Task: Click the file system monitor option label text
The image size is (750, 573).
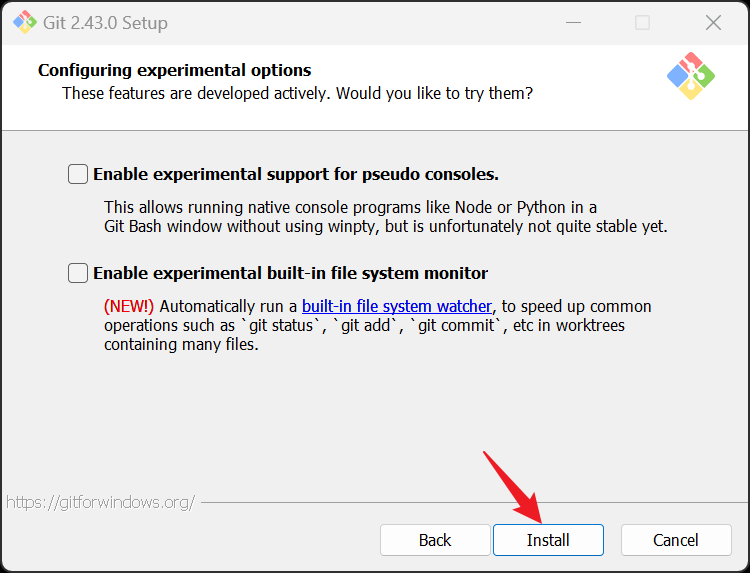Action: pos(290,273)
